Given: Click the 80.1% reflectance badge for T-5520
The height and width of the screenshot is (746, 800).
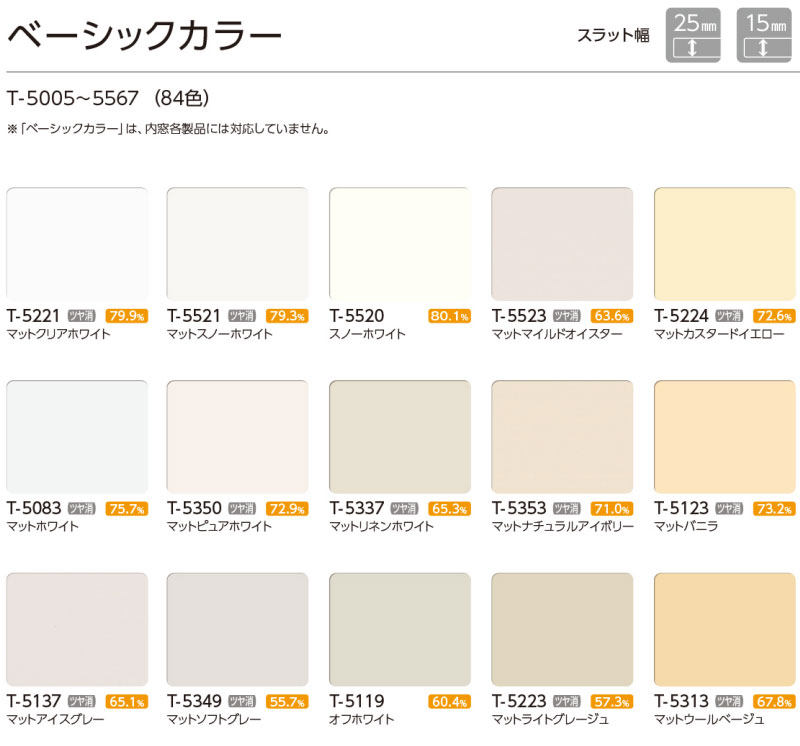Looking at the screenshot, I should pos(449,316).
